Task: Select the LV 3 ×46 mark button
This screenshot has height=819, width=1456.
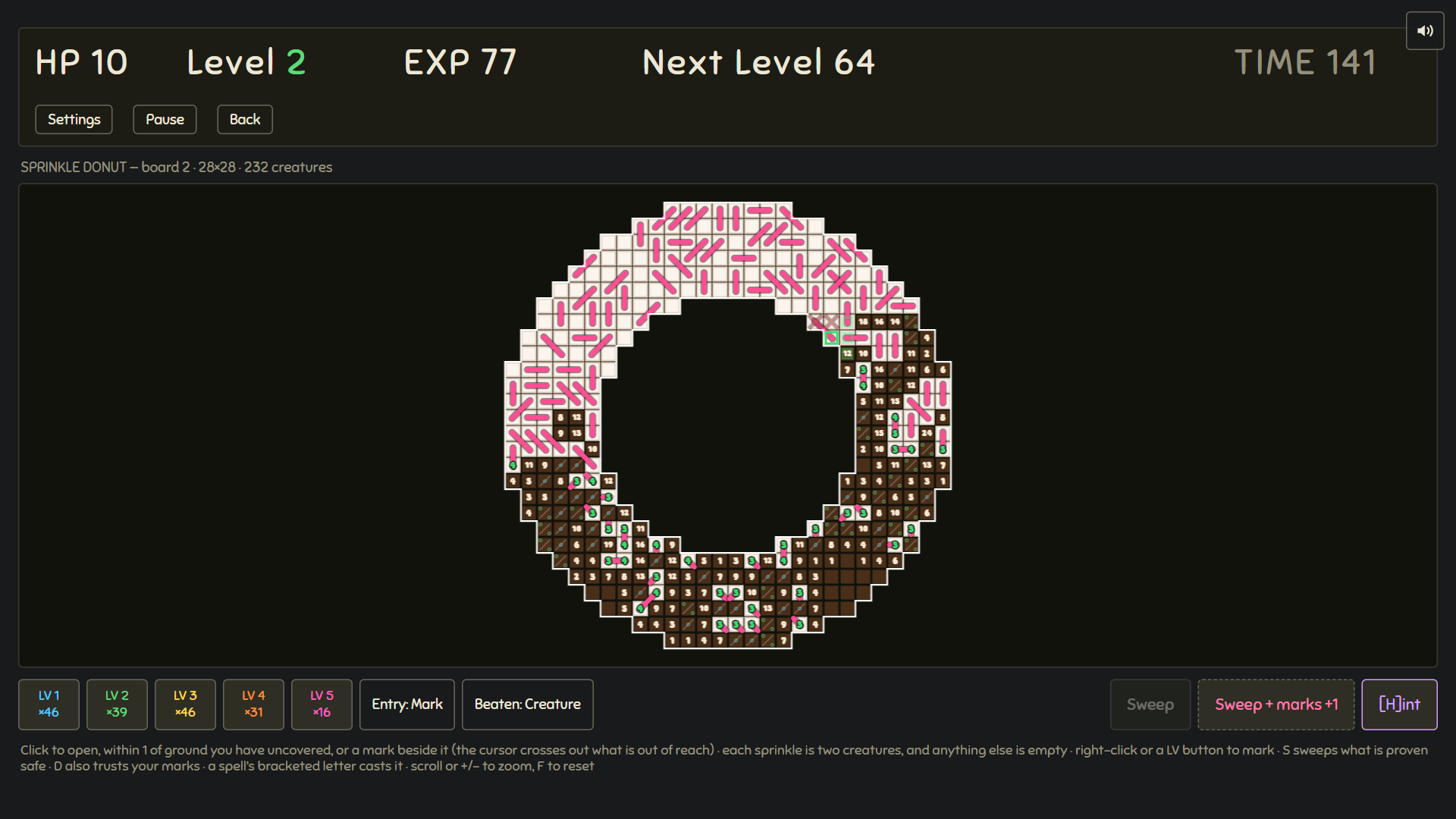Action: (185, 704)
